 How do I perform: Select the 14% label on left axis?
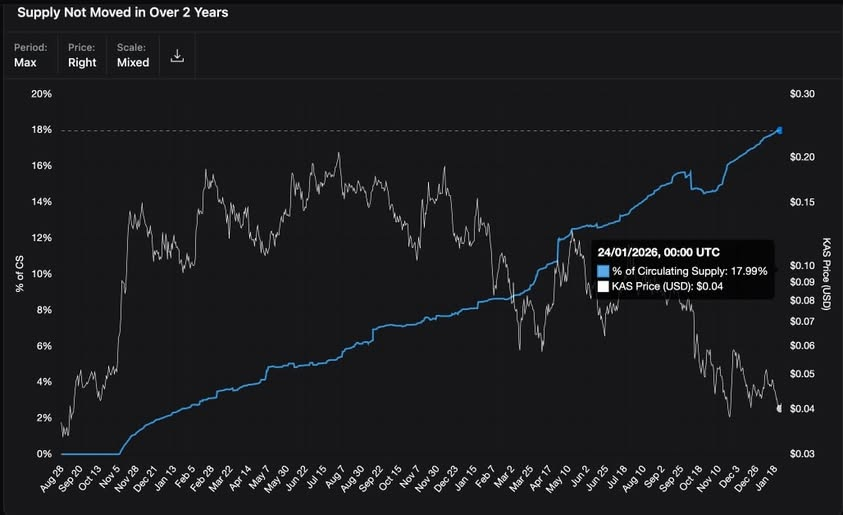click(x=41, y=202)
